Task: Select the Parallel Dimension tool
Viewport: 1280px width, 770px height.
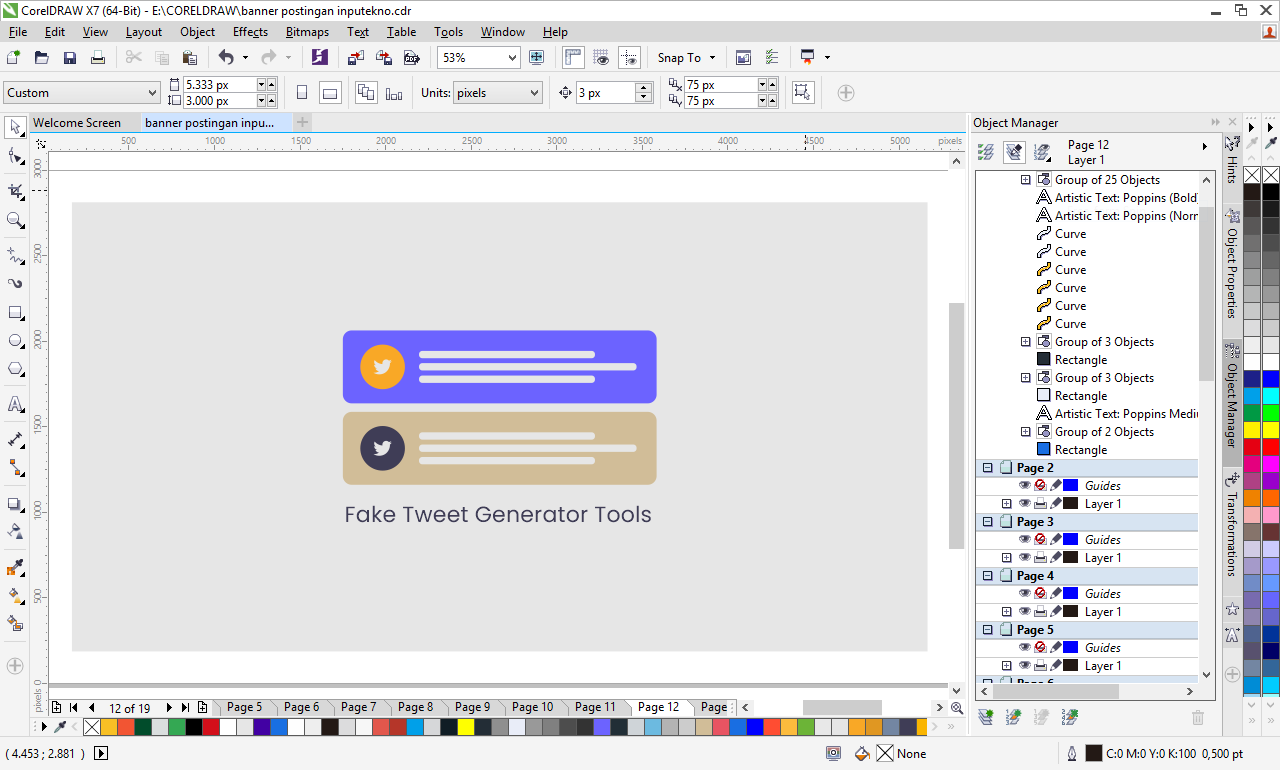Action: coord(15,439)
